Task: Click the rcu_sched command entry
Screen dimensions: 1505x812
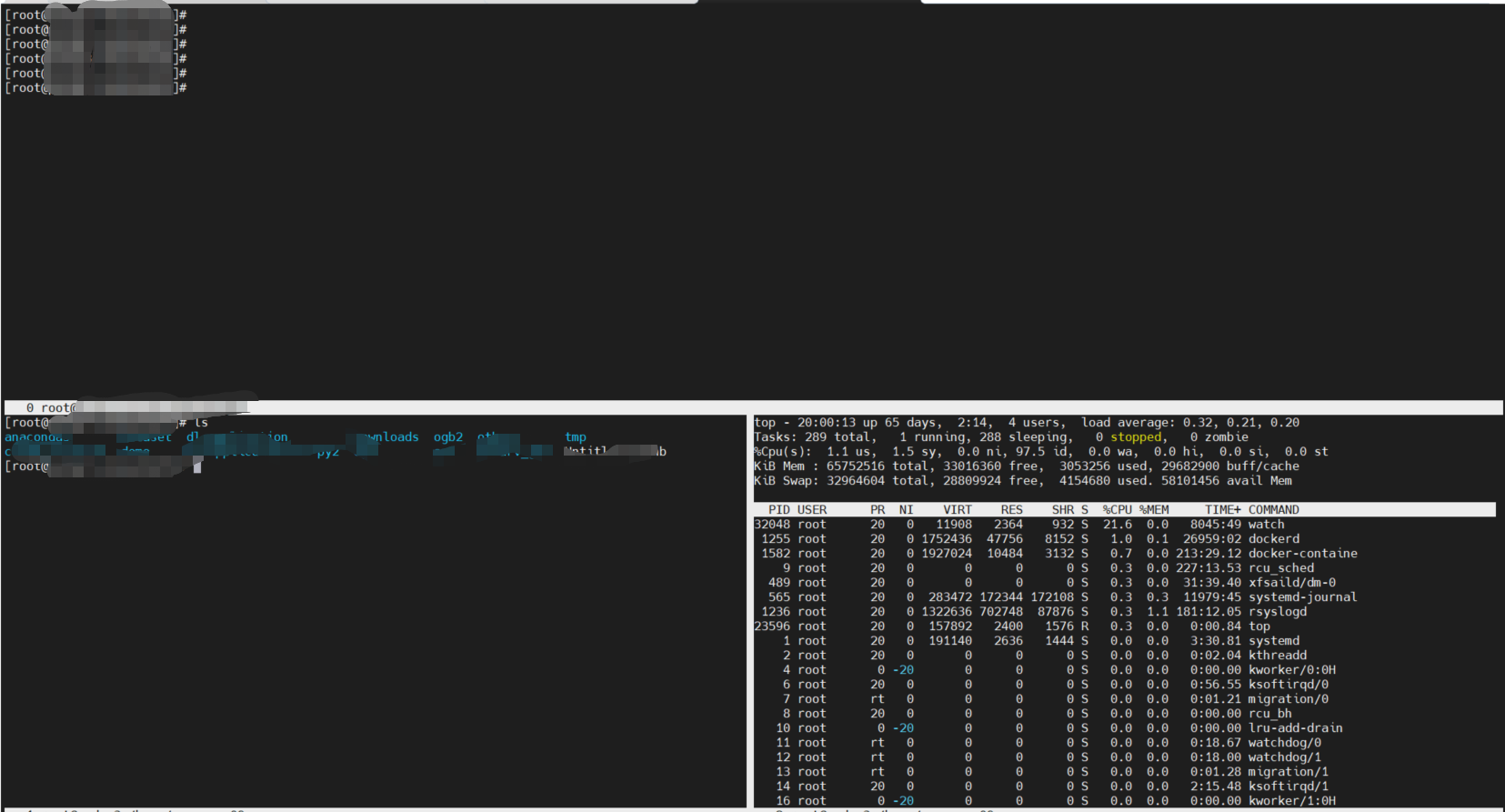Action: coord(1281,568)
